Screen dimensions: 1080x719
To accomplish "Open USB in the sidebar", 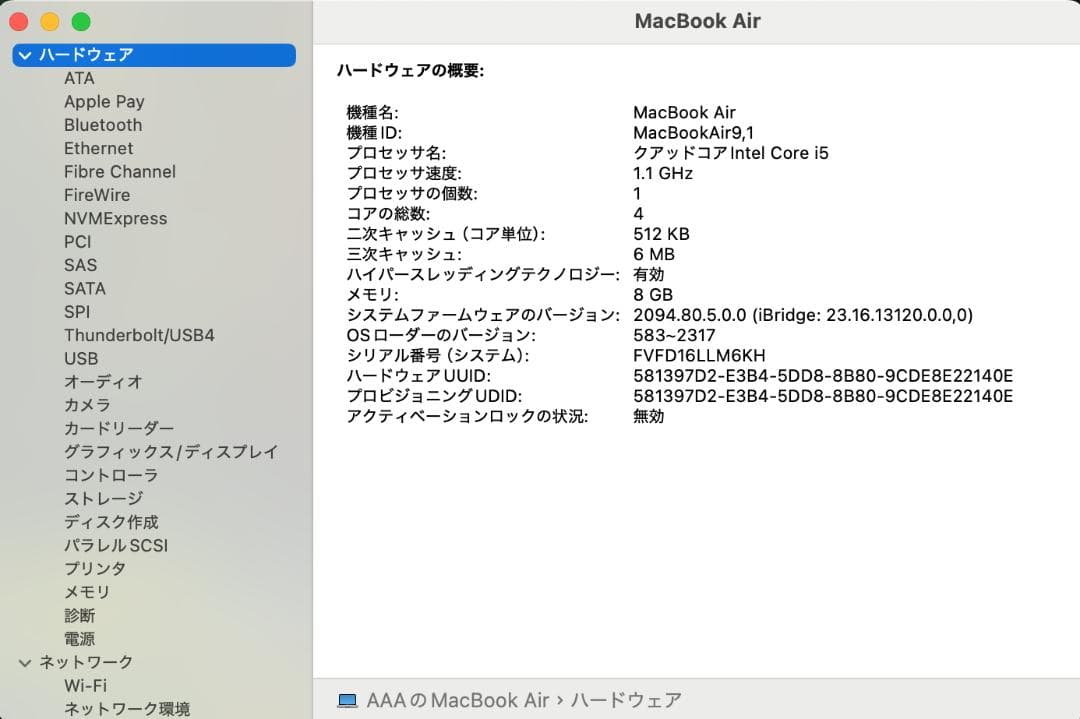I will [x=81, y=359].
